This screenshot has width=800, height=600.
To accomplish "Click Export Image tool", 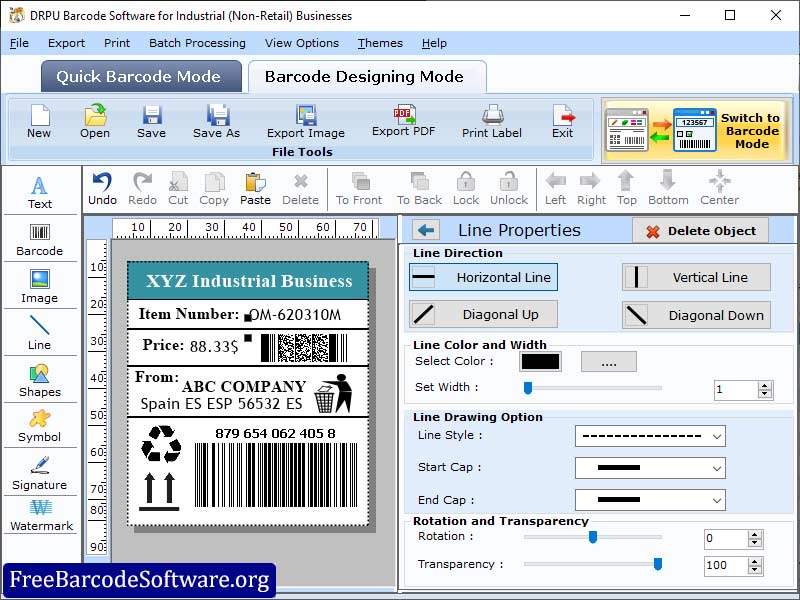I will coord(306,121).
